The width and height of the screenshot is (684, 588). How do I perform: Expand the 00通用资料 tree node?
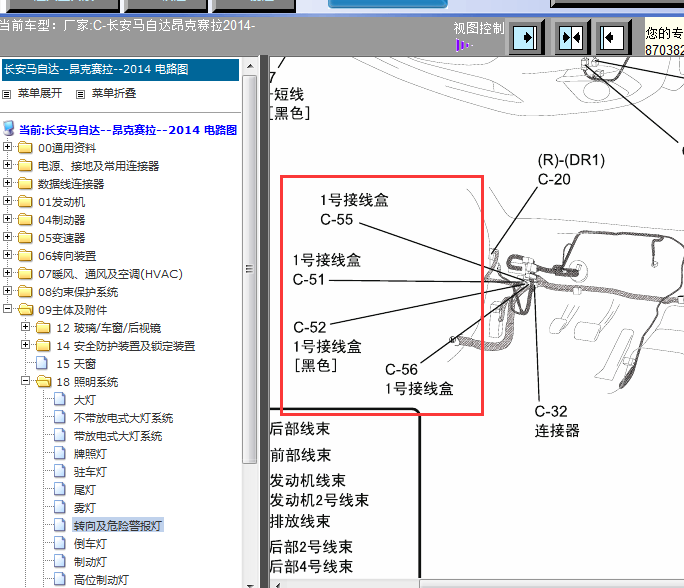[7, 147]
